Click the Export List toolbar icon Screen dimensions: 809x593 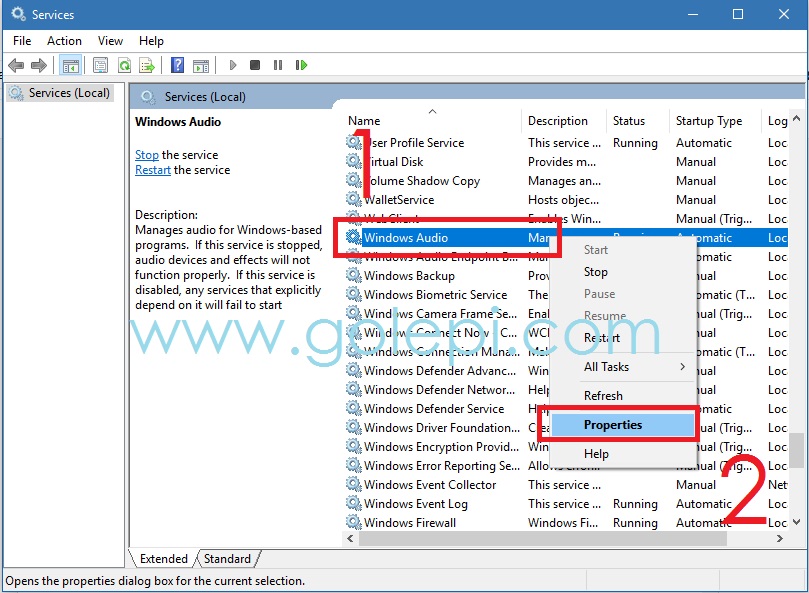pyautogui.click(x=147, y=66)
